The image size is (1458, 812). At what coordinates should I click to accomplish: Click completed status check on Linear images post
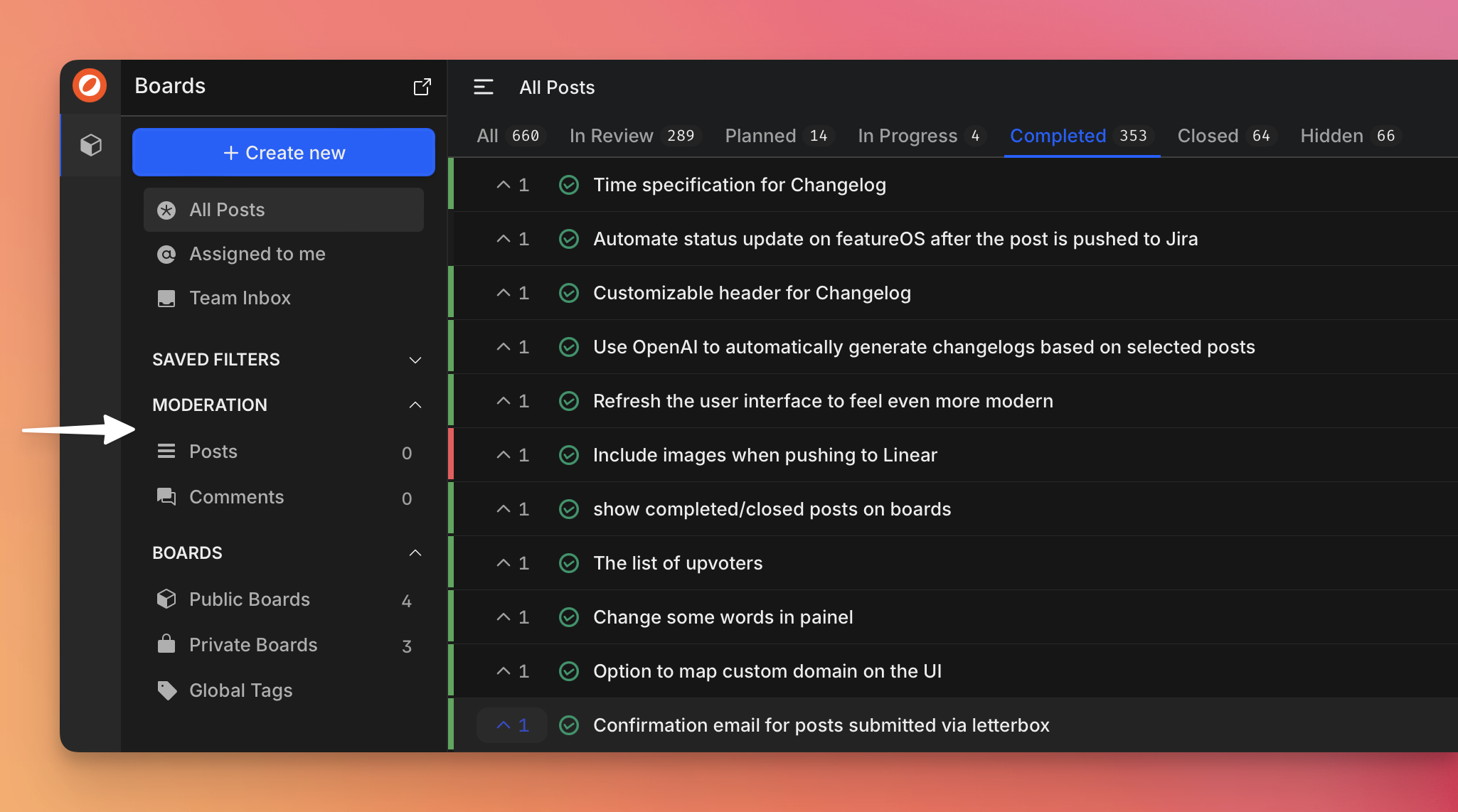[569, 455]
